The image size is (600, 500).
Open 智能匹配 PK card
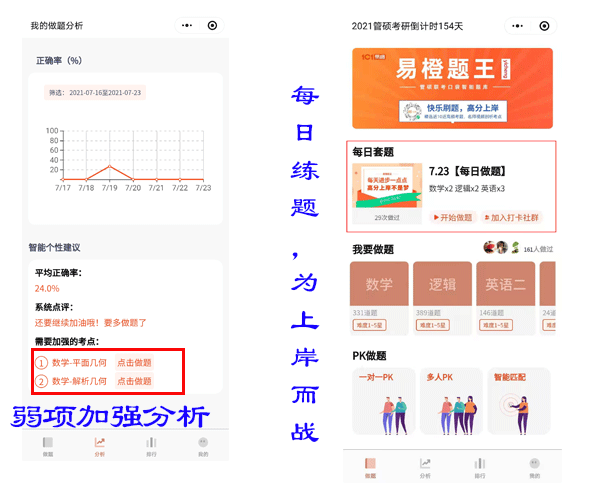point(519,401)
